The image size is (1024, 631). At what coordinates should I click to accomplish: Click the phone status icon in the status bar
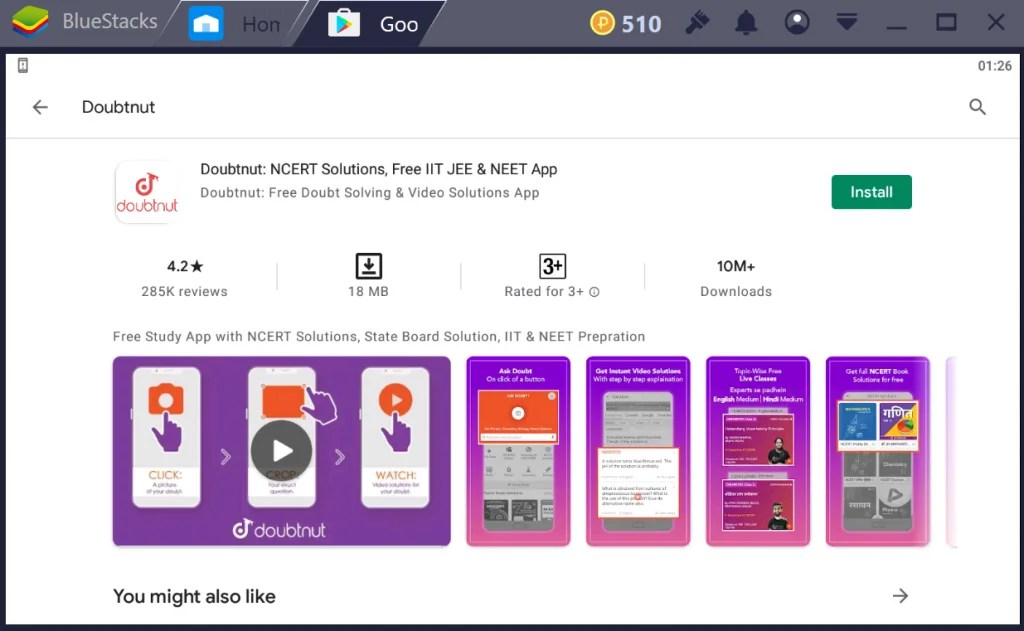23,65
